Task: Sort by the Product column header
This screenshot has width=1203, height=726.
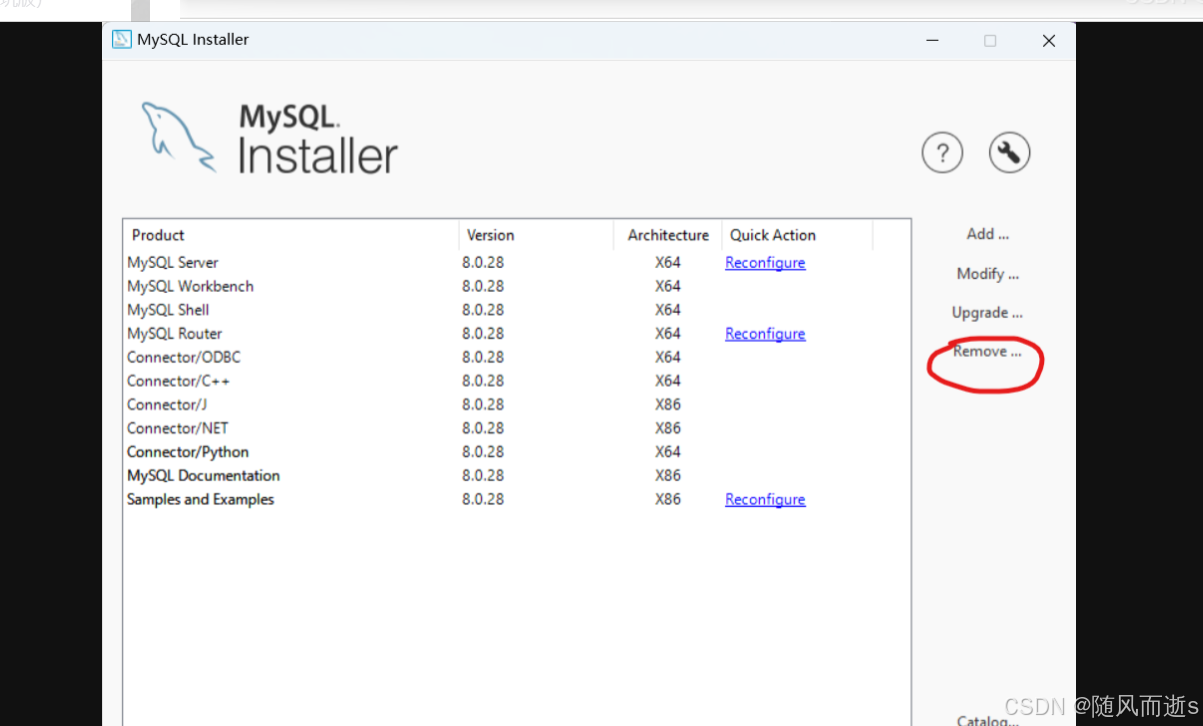Action: click(x=157, y=235)
